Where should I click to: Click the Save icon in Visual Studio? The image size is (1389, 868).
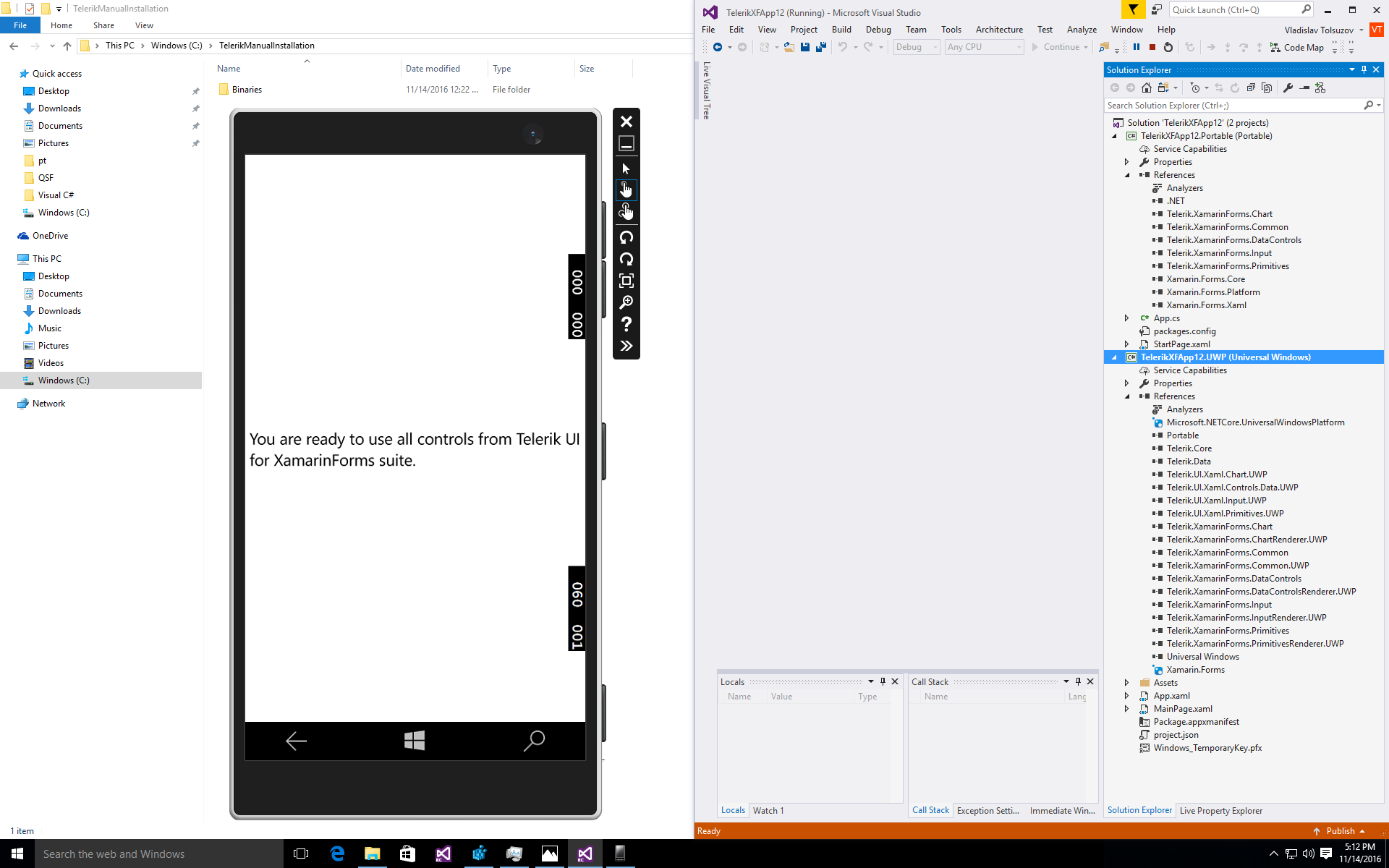[805, 47]
